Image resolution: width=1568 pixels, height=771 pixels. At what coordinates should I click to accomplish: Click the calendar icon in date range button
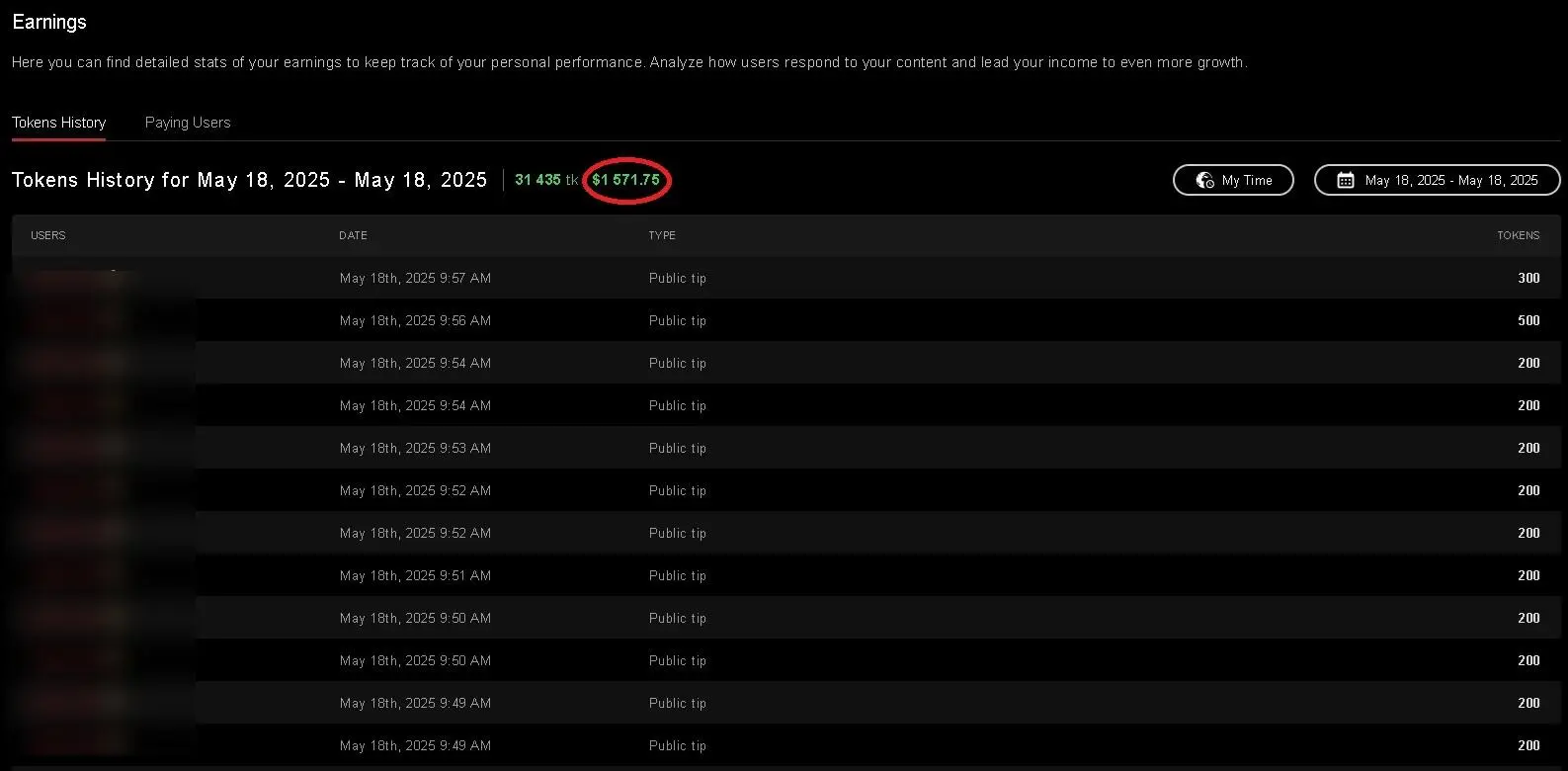tap(1345, 180)
